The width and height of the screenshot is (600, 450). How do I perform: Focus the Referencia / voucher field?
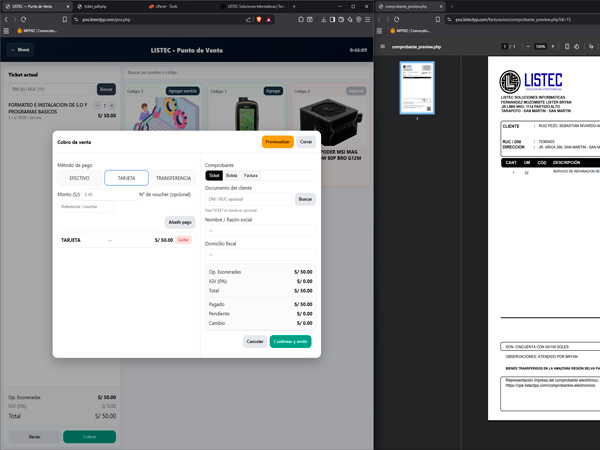click(x=86, y=207)
